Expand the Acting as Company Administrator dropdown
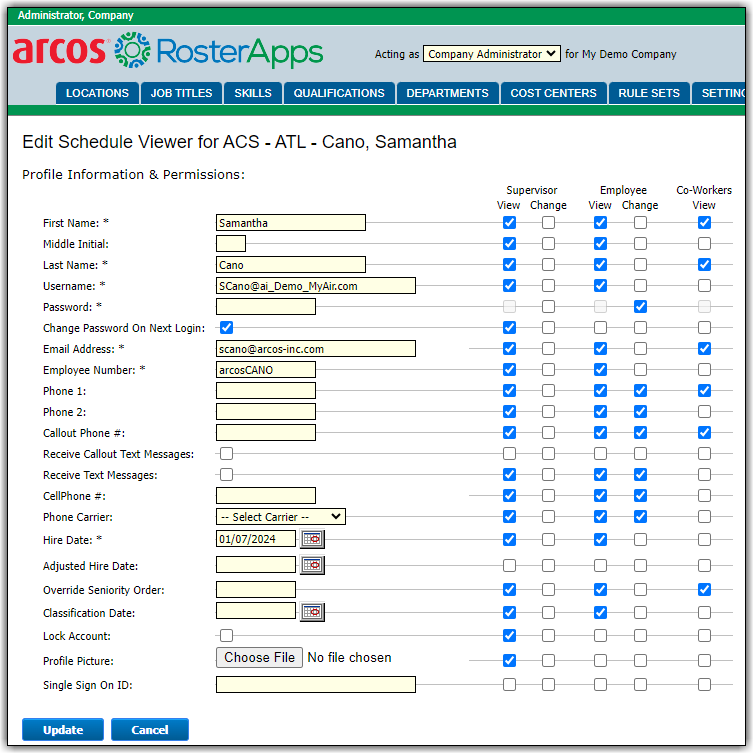The width and height of the screenshot is (754, 754). click(491, 54)
